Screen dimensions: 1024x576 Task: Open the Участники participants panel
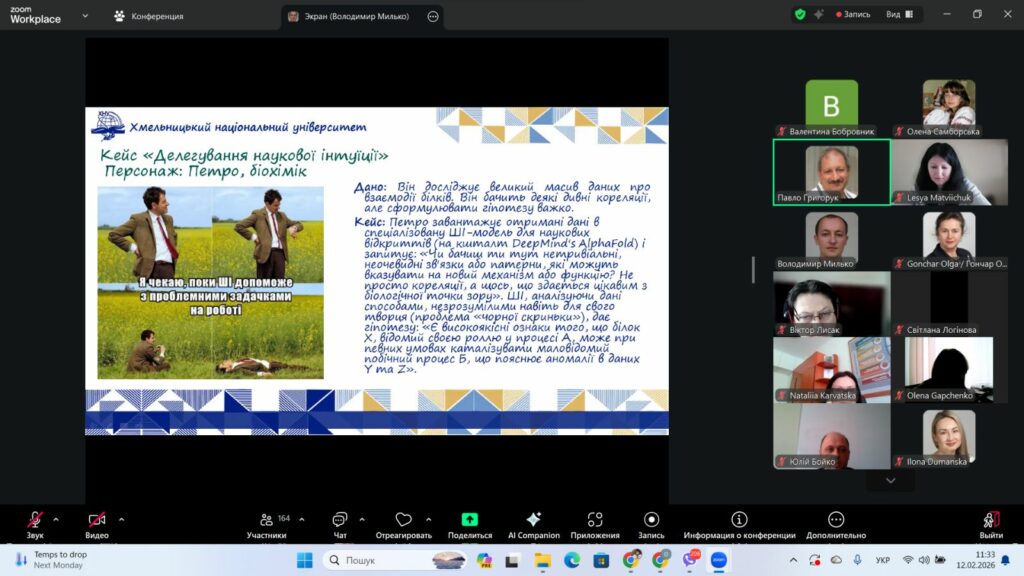tap(267, 525)
